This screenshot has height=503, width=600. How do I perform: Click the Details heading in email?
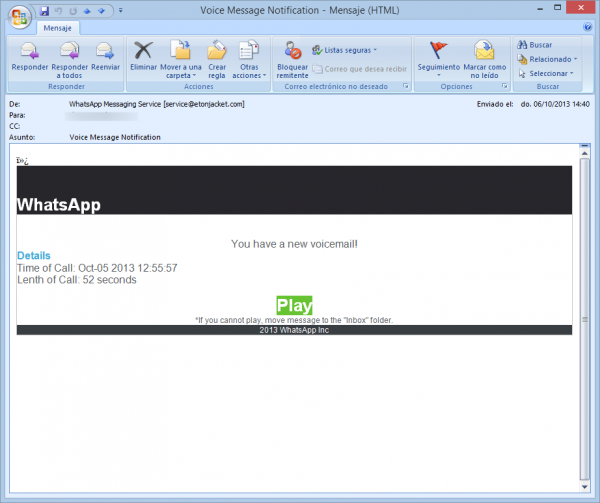coord(34,256)
